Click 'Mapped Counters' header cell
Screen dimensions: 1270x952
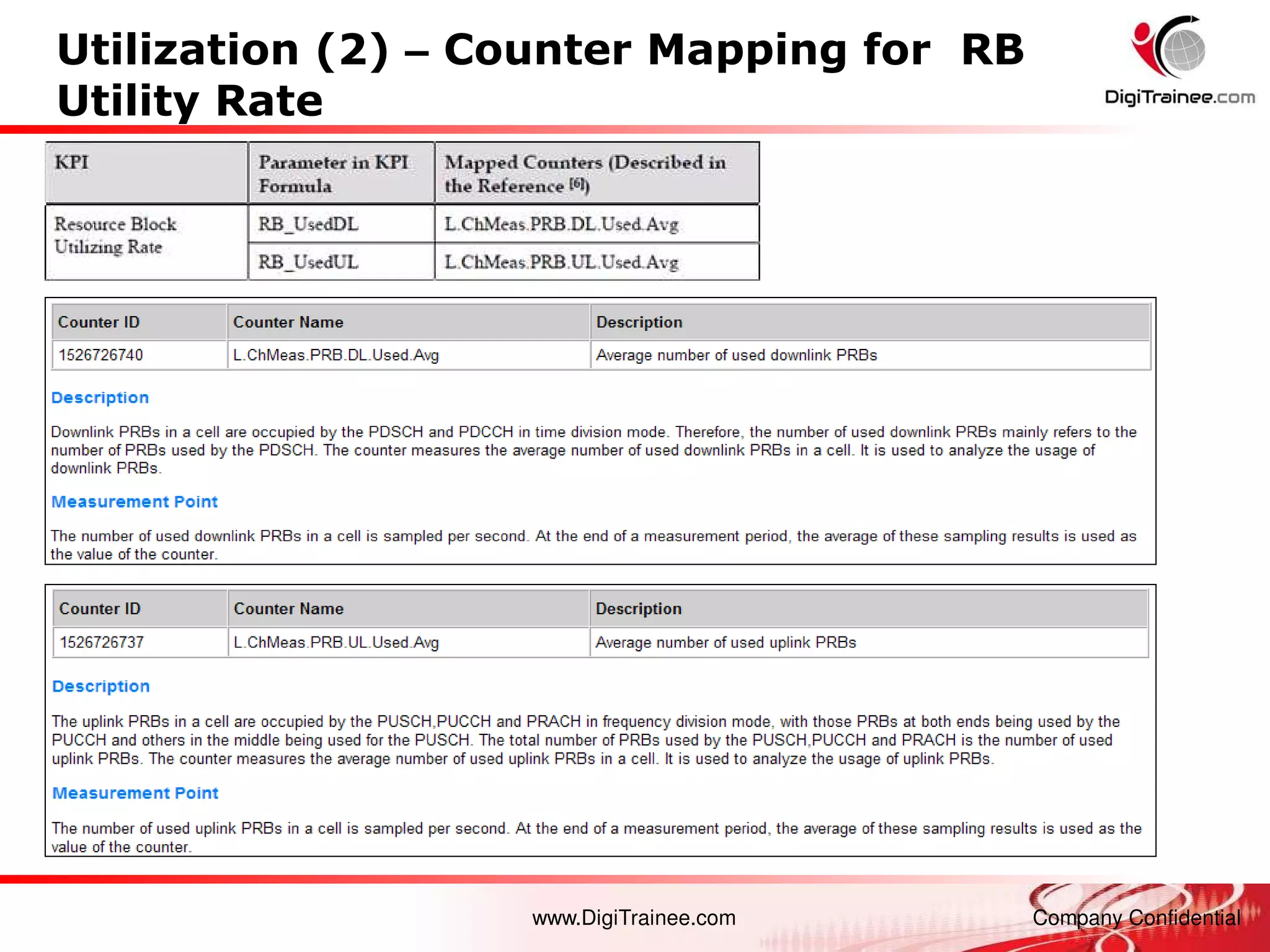tap(597, 173)
